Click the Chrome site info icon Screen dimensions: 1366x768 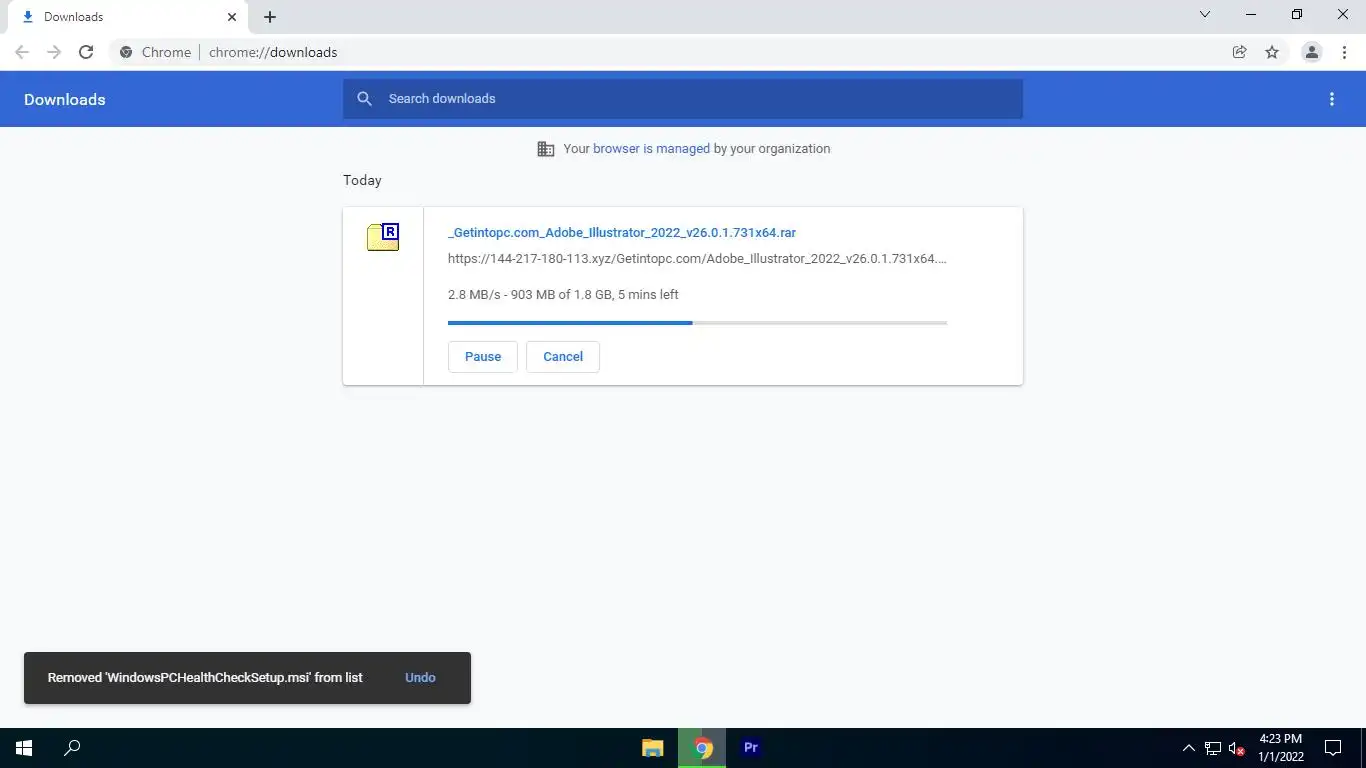pyautogui.click(x=126, y=52)
